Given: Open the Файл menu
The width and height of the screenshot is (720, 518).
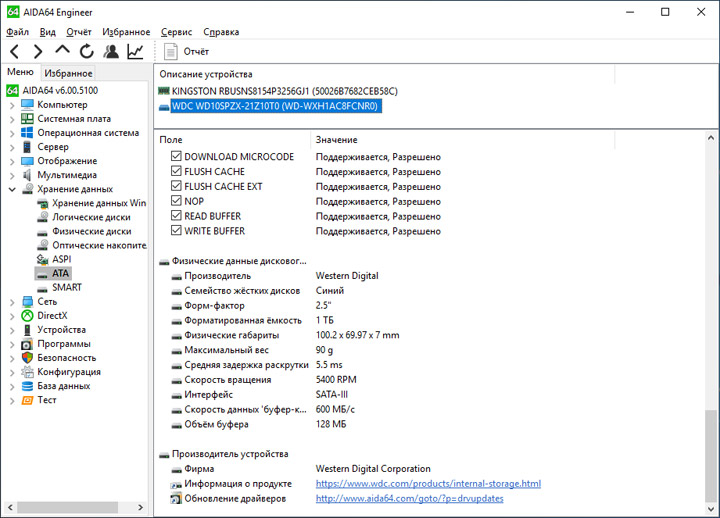Looking at the screenshot, I should 17,32.
